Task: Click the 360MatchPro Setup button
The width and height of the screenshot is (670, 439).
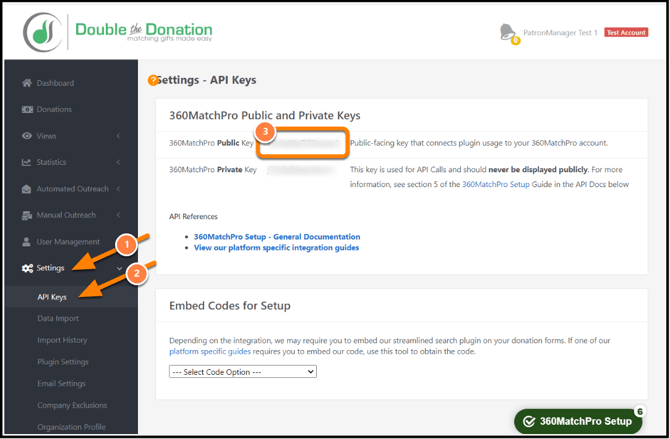Action: (x=578, y=421)
